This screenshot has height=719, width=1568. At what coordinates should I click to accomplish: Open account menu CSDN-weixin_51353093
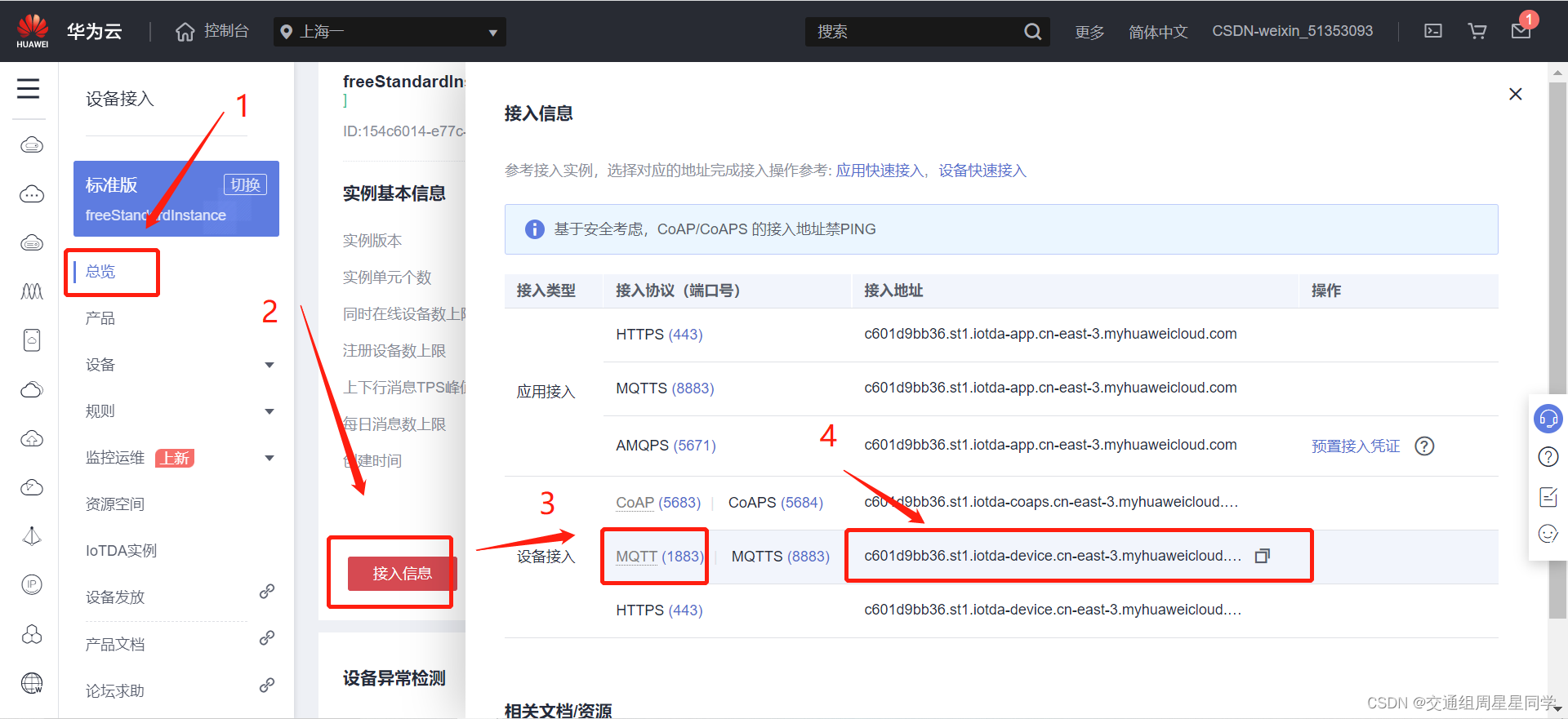[1292, 31]
